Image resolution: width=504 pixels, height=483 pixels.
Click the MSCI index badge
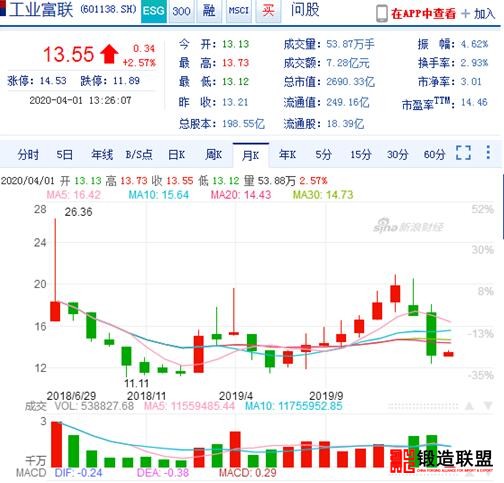(239, 11)
